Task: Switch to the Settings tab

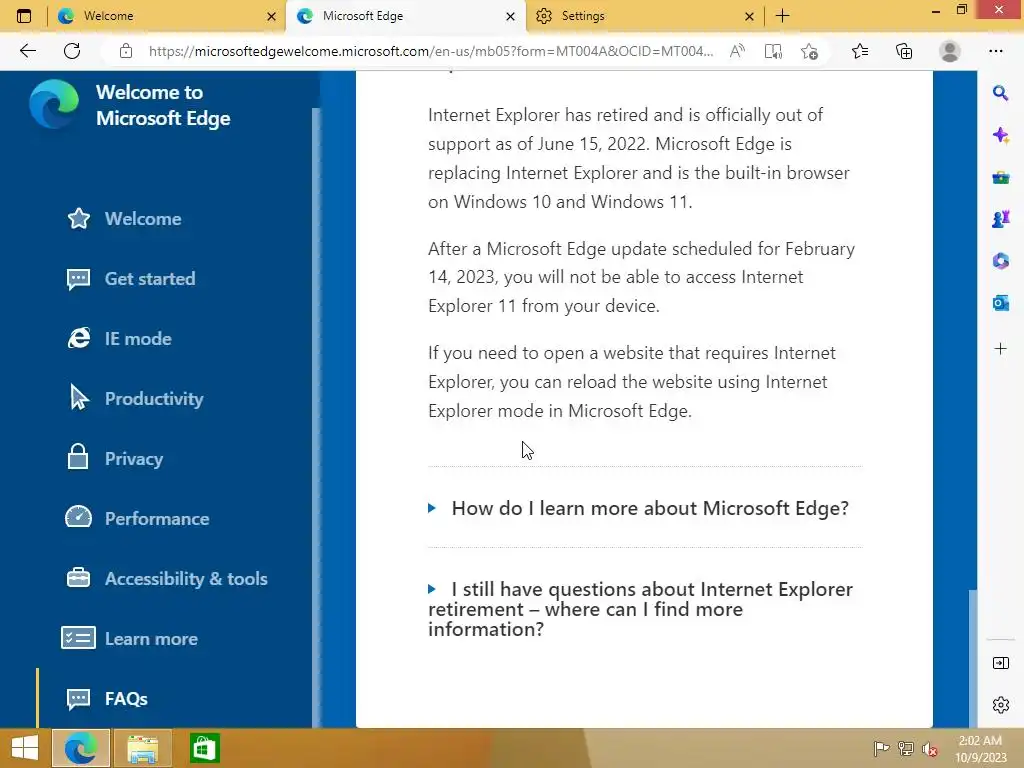Action: pyautogui.click(x=643, y=16)
